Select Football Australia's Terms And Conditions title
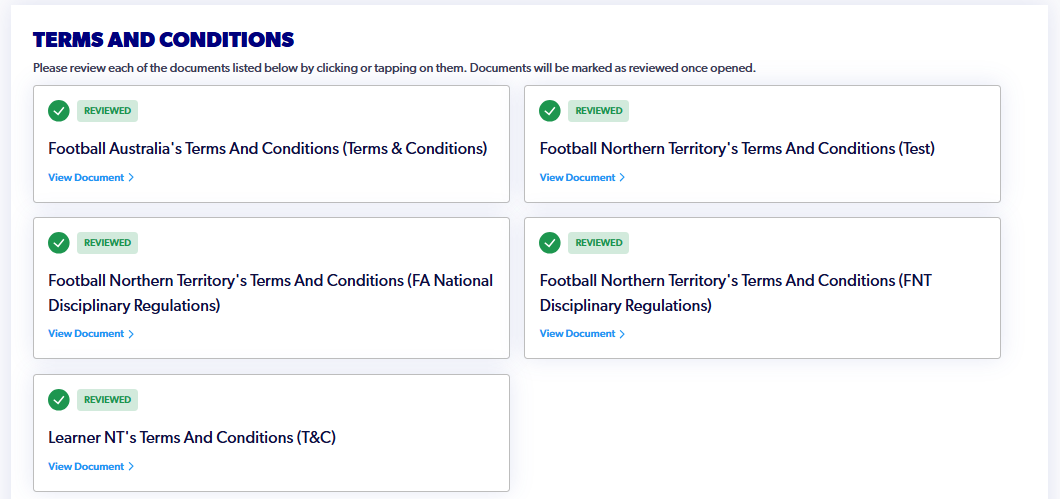Viewport: 1060px width, 499px height. [x=268, y=149]
